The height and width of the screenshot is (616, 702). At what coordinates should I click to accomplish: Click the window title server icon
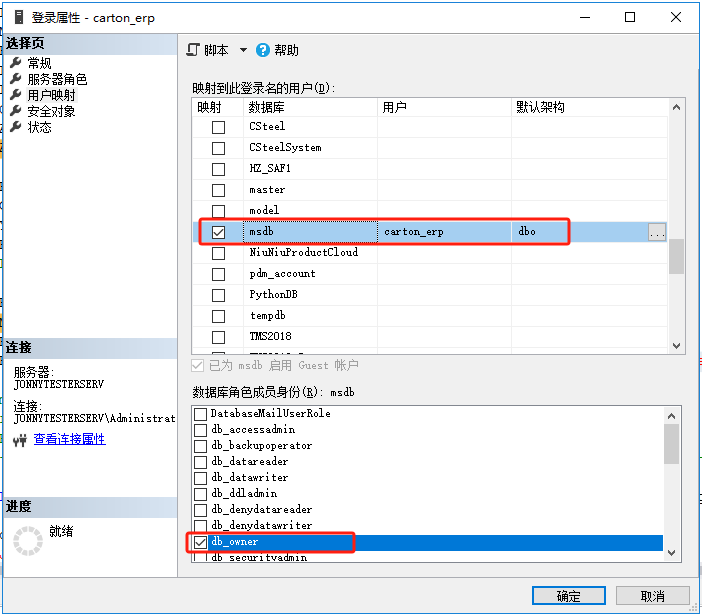coord(18,17)
